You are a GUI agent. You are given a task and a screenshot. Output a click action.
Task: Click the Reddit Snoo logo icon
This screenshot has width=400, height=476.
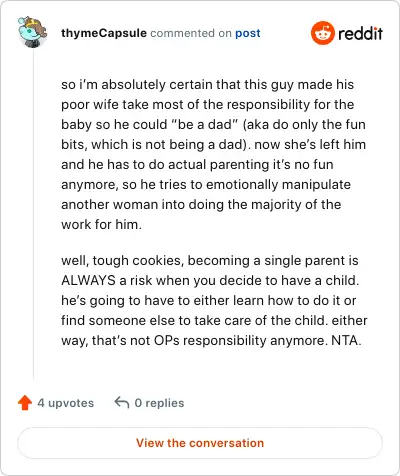coord(323,33)
